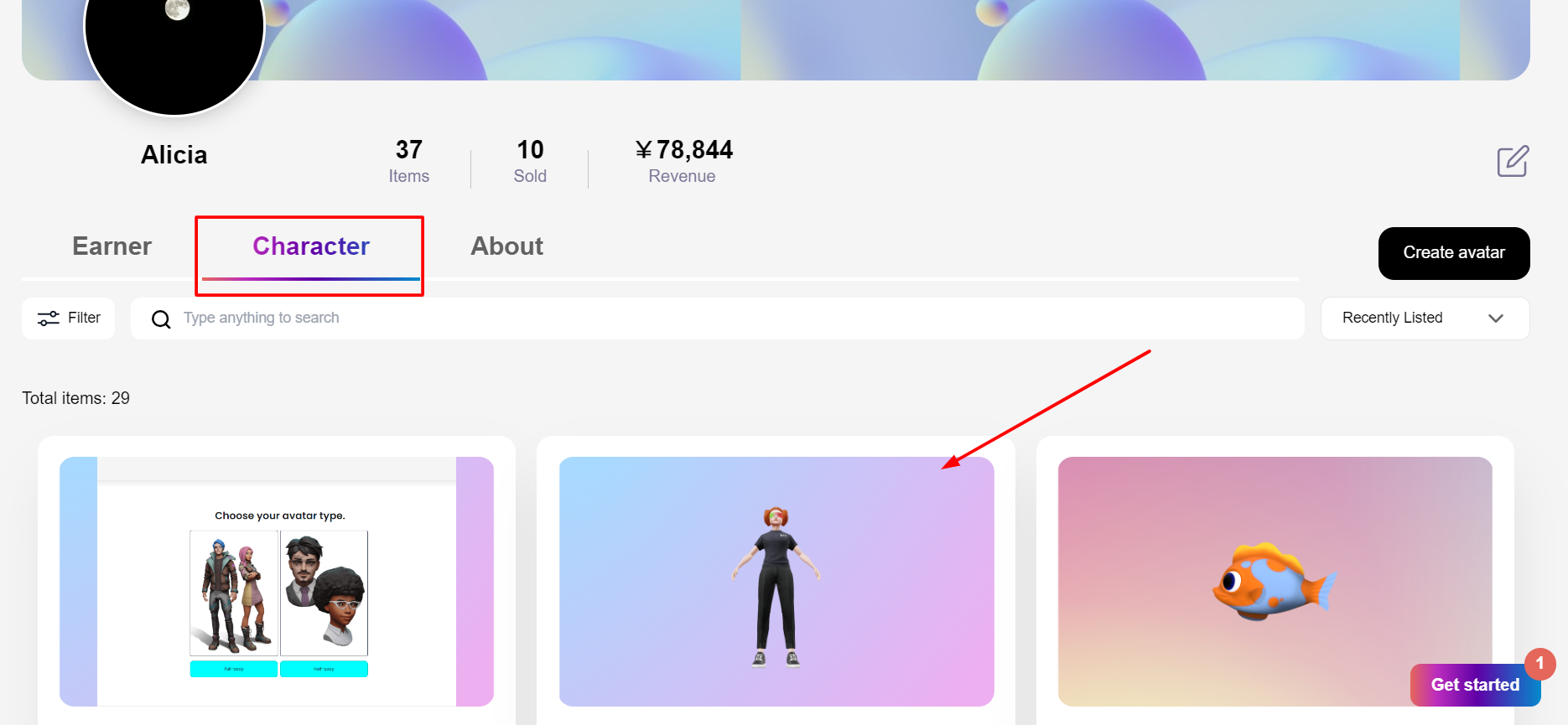Open the standing humanoid avatar card
Viewport: 1568px width, 725px height.
pos(776,582)
